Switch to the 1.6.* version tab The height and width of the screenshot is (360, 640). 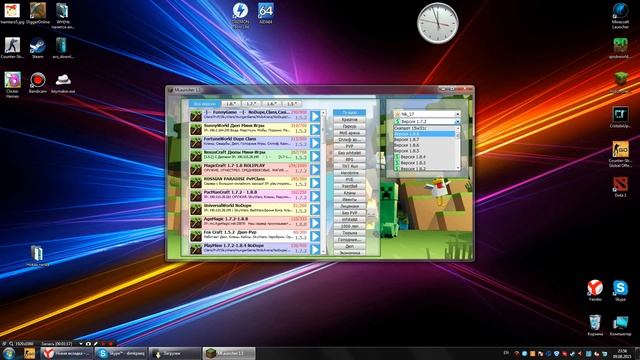click(271, 104)
